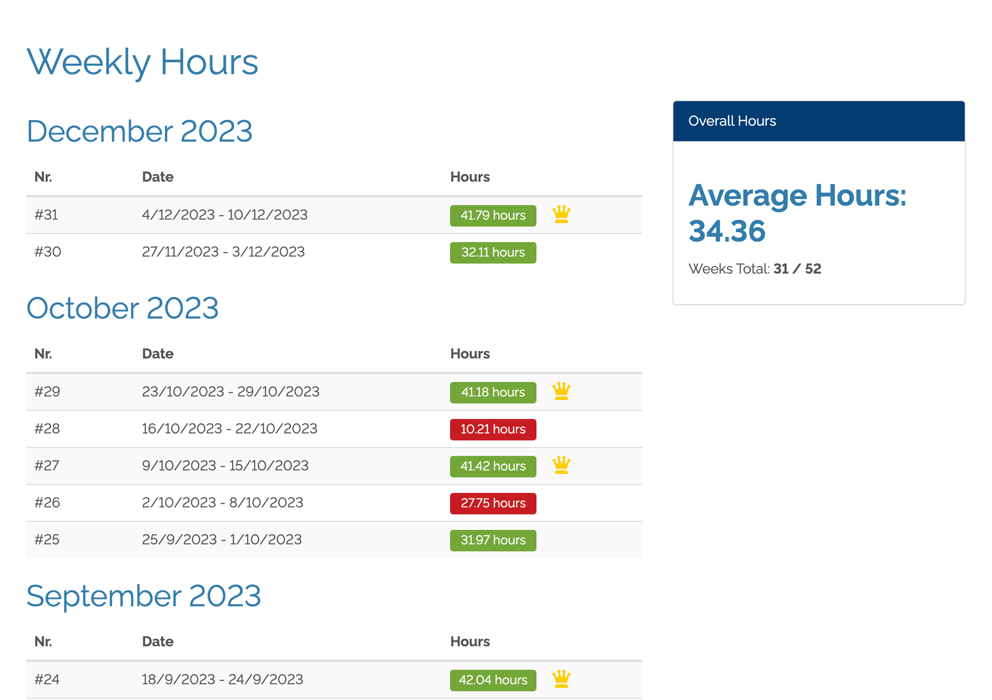Collapse the December 2023 section heading
This screenshot has width=992, height=700.
(139, 131)
